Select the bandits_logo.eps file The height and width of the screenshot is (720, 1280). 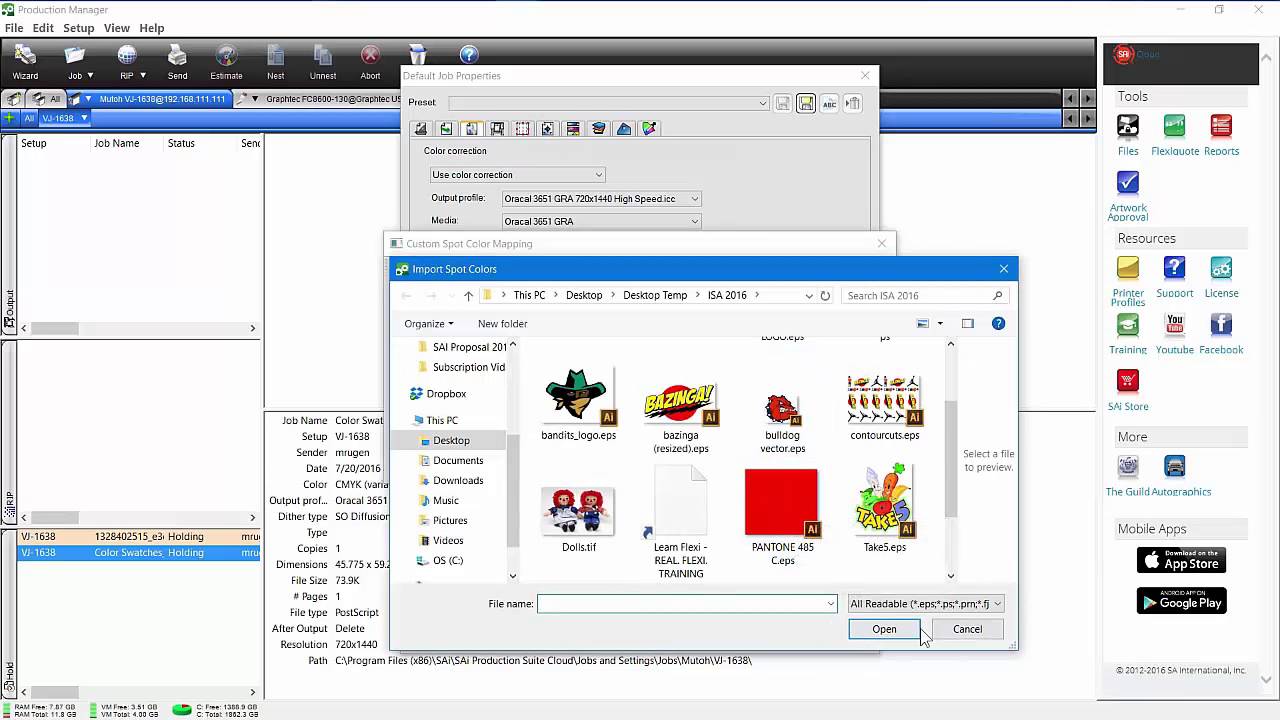[578, 405]
